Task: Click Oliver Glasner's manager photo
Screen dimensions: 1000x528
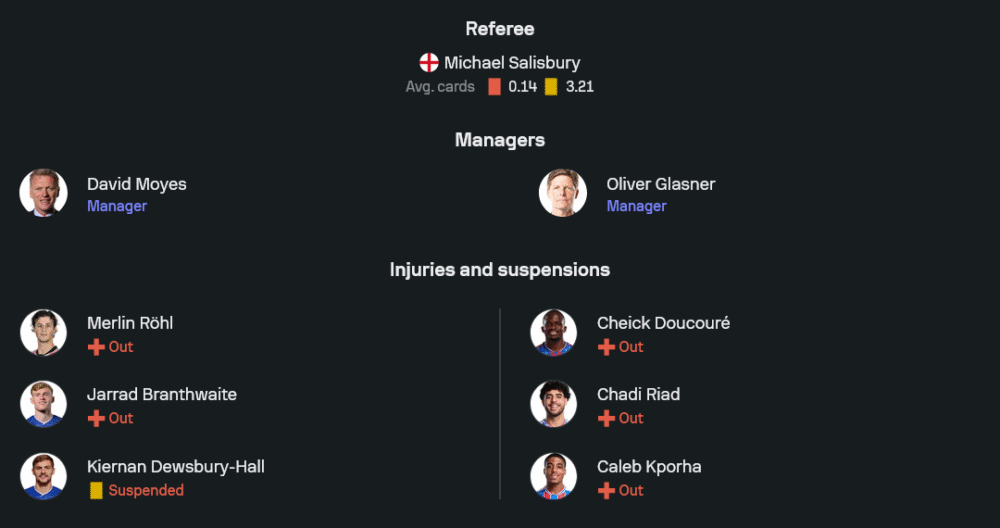Action: [563, 193]
